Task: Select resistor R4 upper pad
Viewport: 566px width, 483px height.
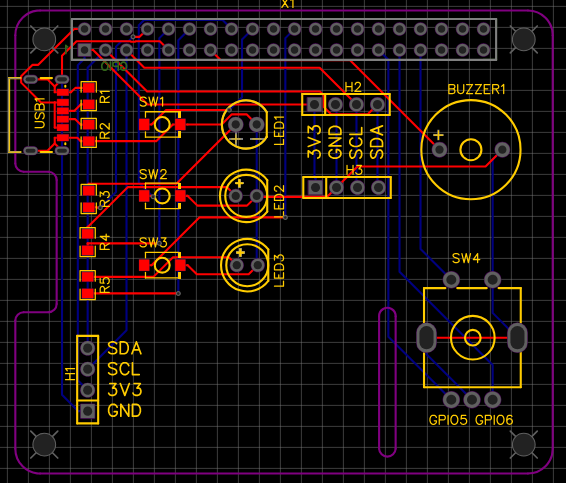Action: 88,234
